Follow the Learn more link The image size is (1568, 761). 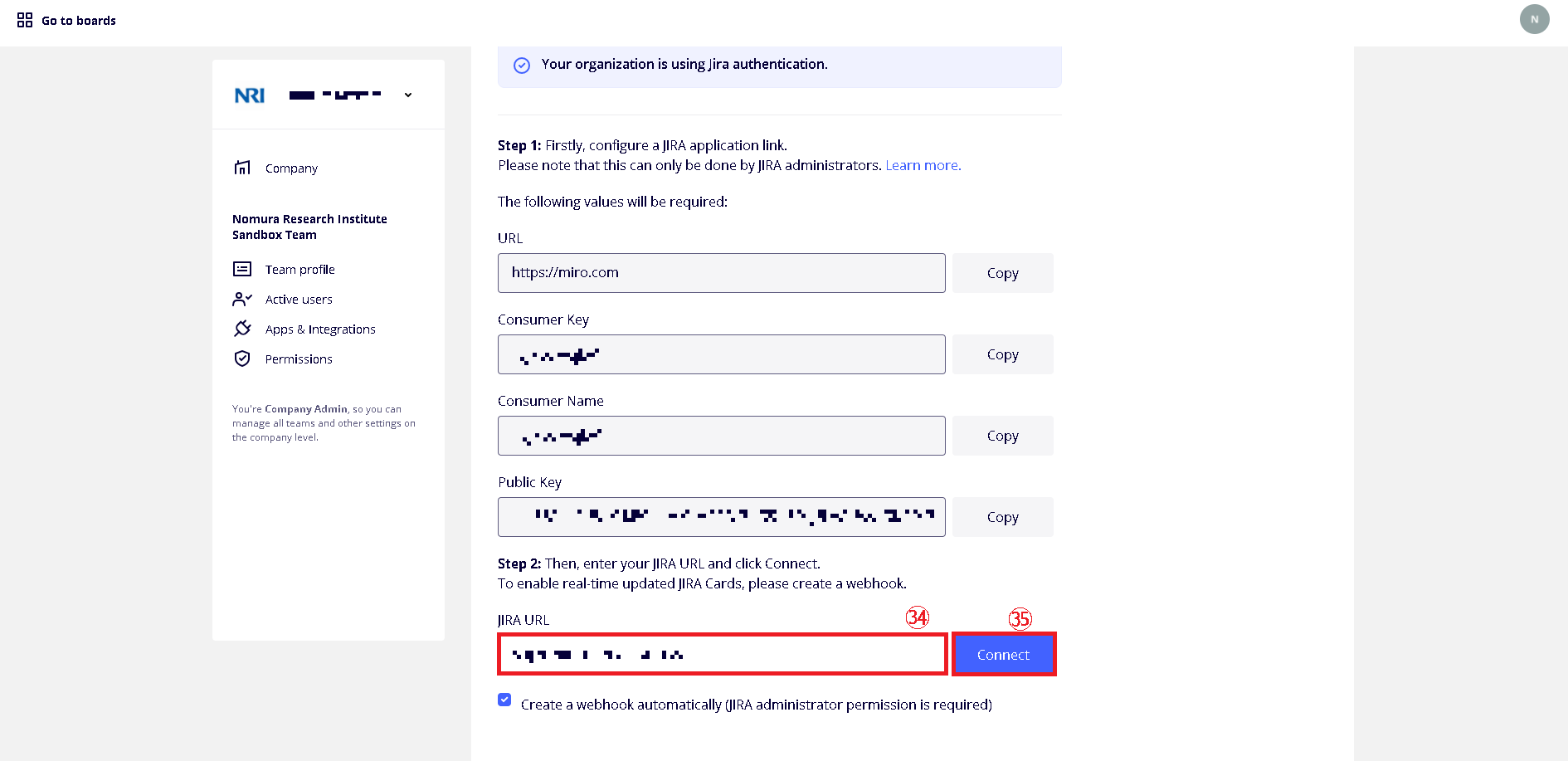click(923, 165)
